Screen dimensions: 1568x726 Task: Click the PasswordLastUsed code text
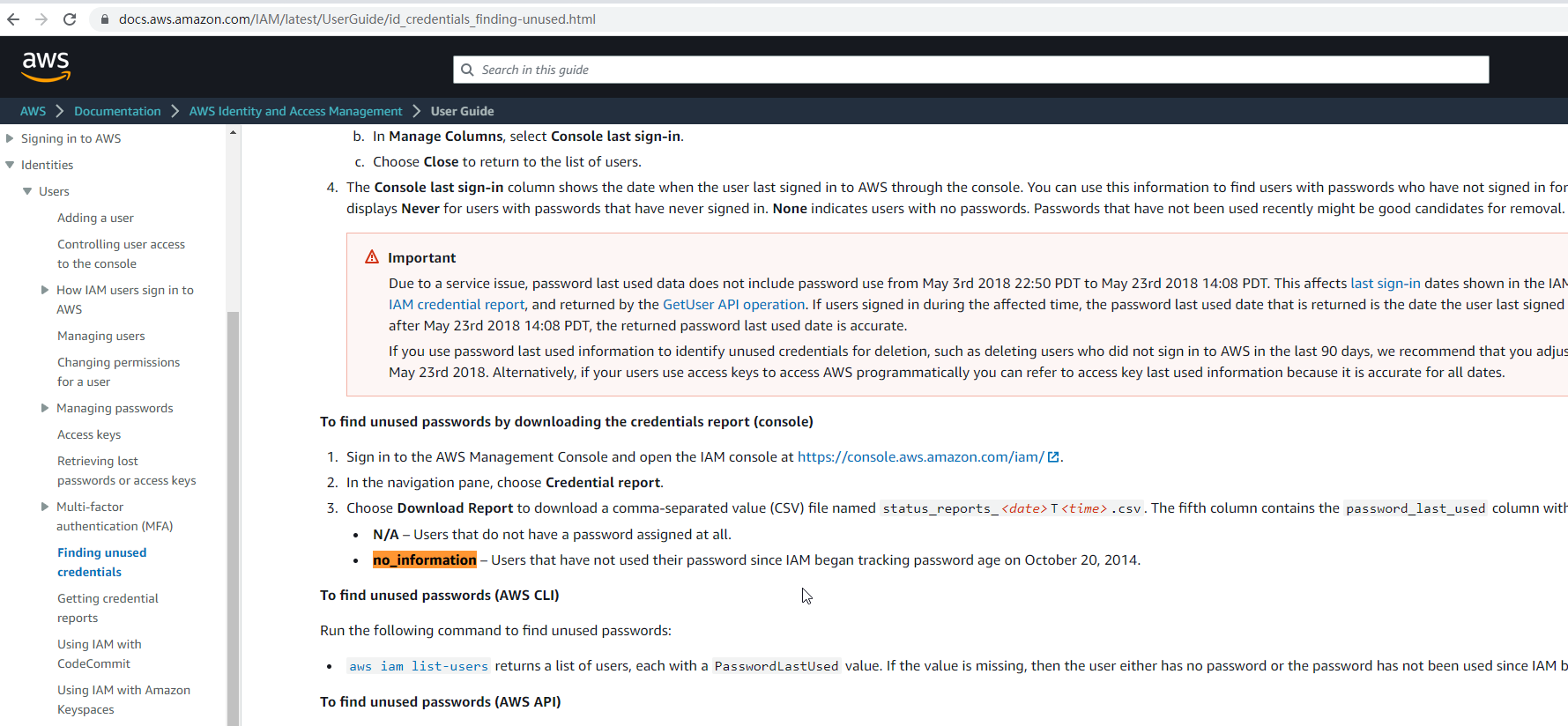coord(777,666)
